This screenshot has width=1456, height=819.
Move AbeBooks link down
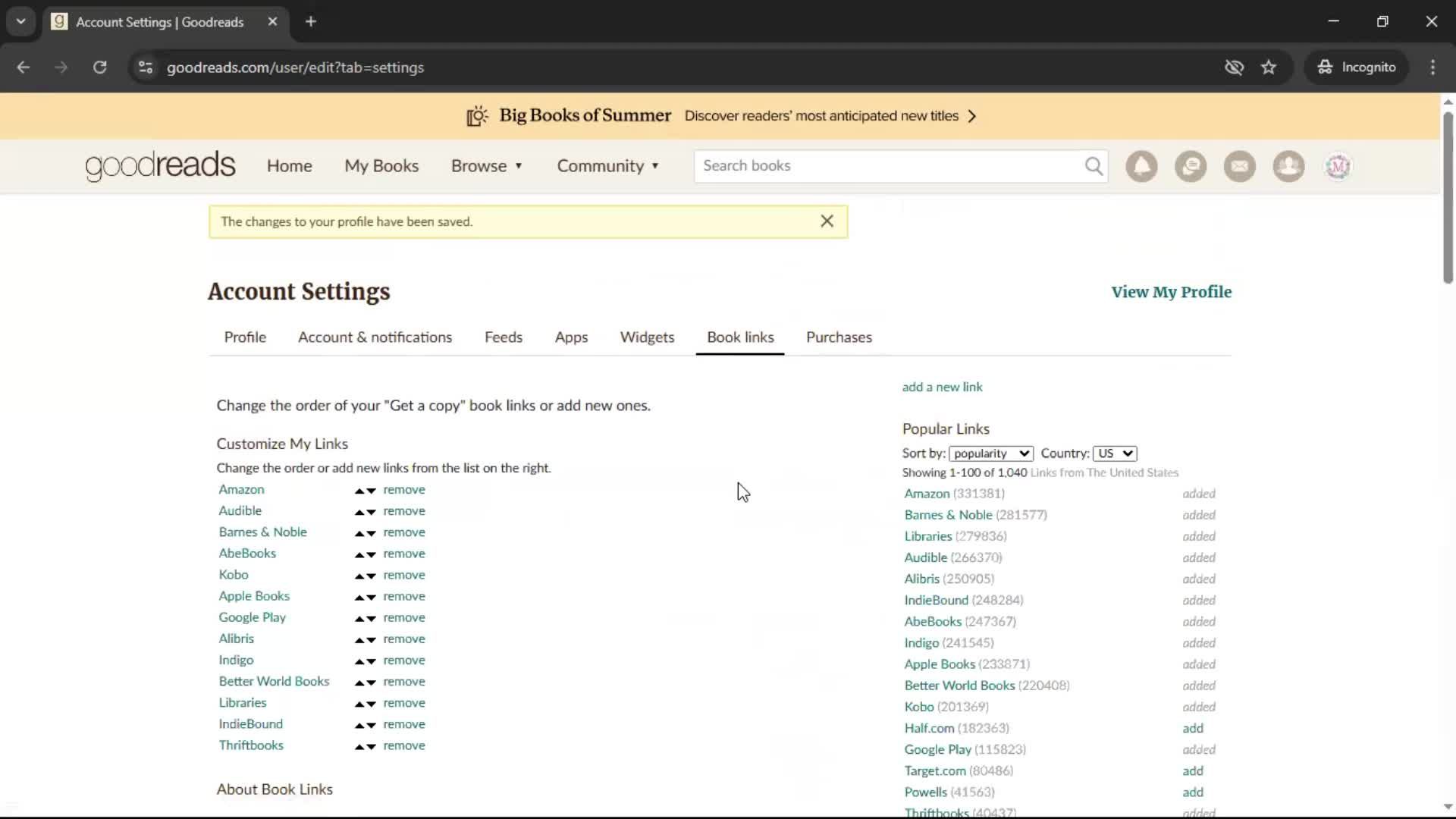[371, 554]
